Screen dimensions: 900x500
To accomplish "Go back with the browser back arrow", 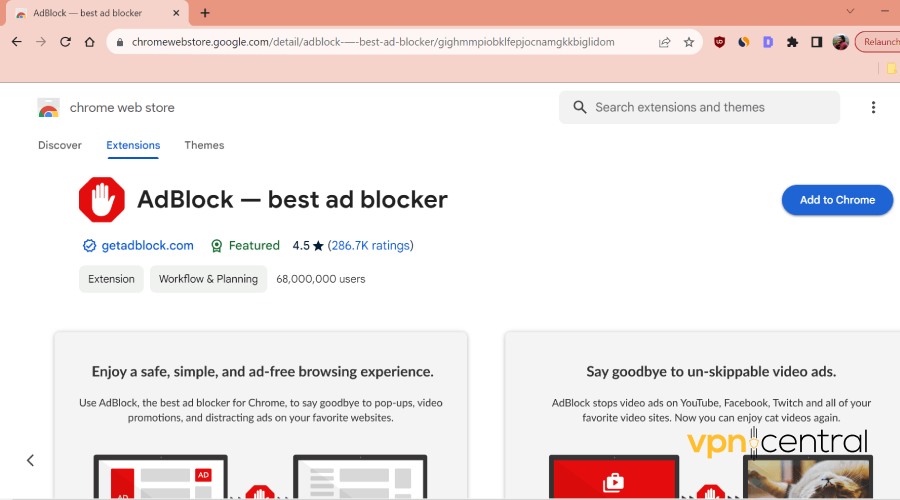I will point(17,42).
